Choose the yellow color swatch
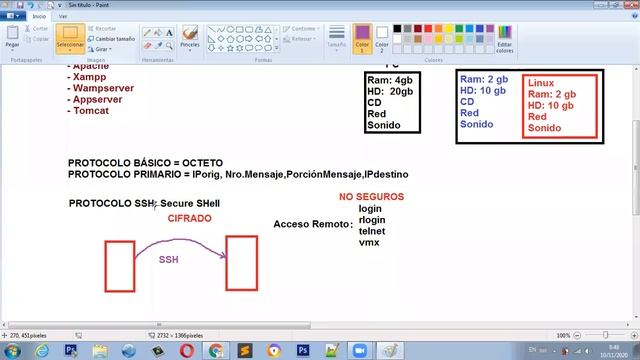The width and height of the screenshot is (640, 360). pos(449,28)
